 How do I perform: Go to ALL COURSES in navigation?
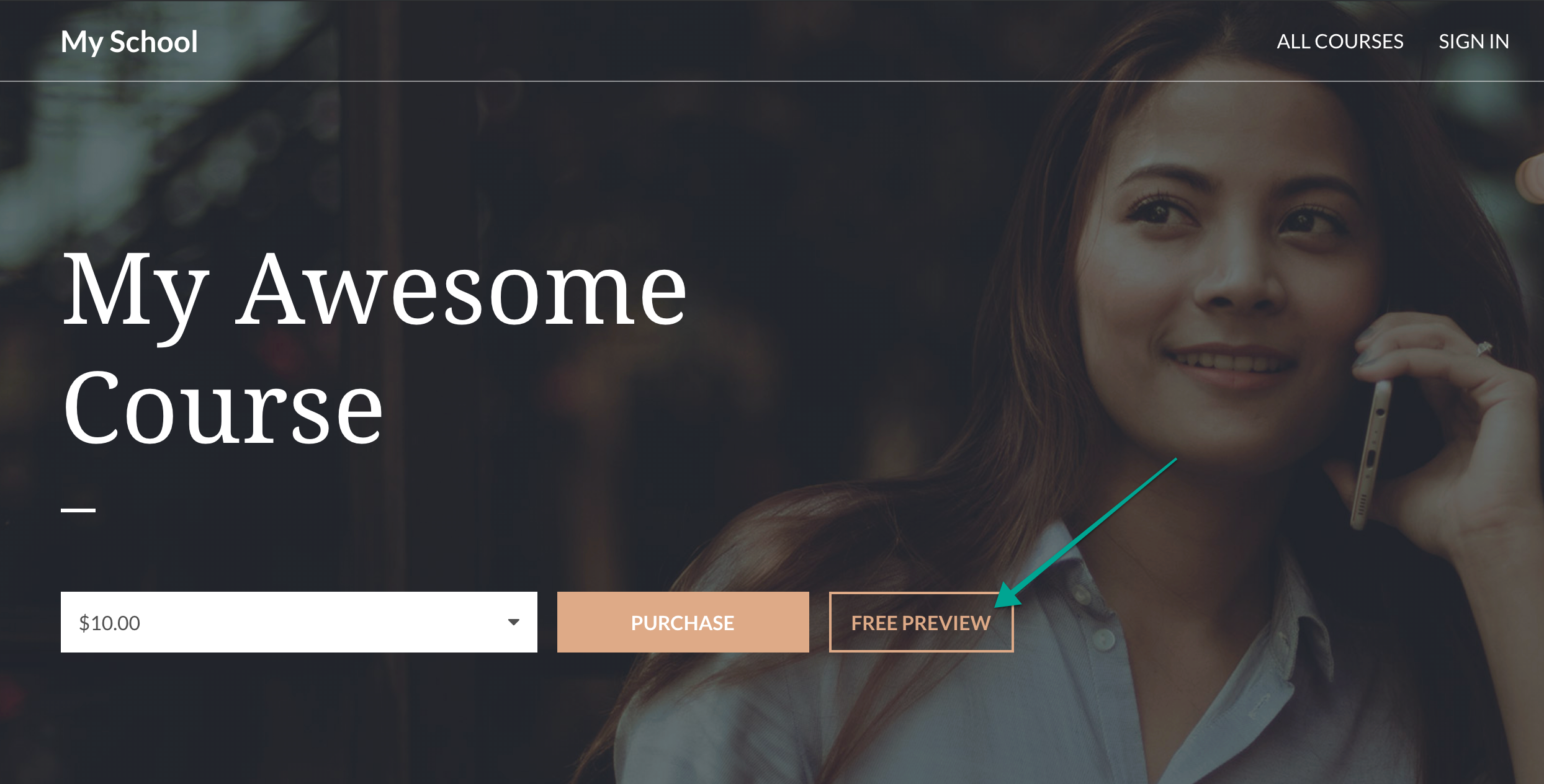click(x=1340, y=42)
